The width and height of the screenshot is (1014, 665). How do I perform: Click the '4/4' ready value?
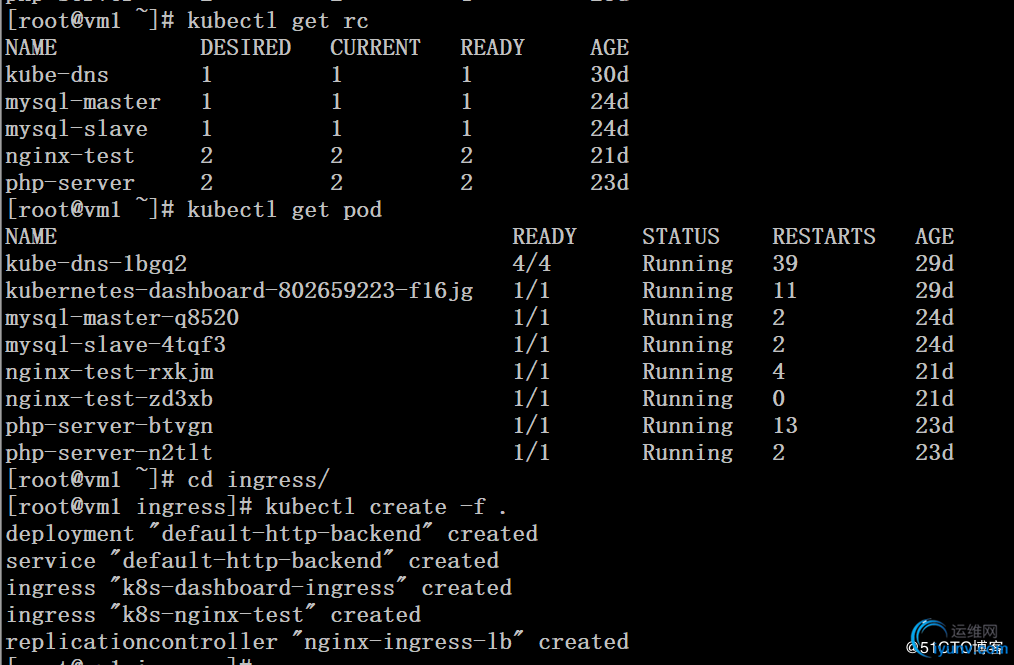click(532, 264)
